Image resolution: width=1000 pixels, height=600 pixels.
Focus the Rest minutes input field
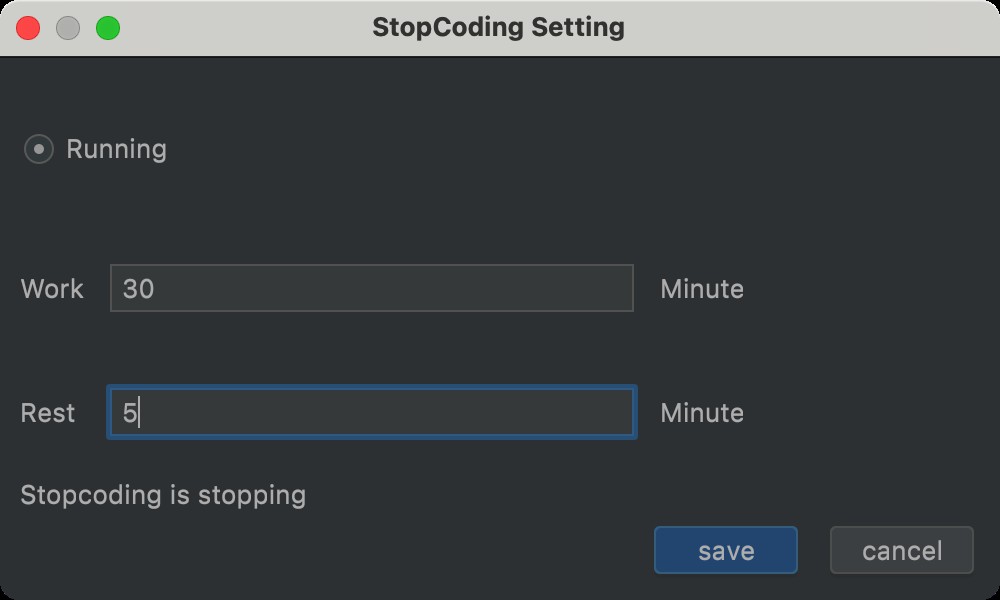371,413
